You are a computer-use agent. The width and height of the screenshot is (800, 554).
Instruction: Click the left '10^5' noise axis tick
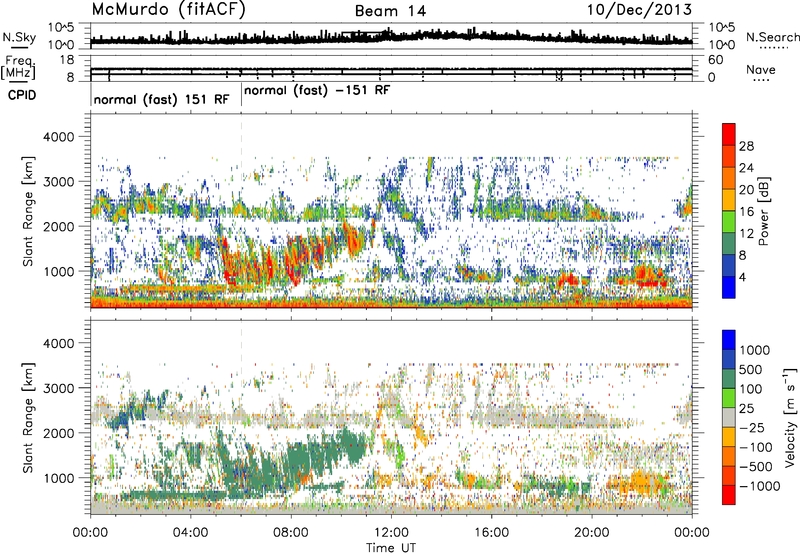point(61,28)
